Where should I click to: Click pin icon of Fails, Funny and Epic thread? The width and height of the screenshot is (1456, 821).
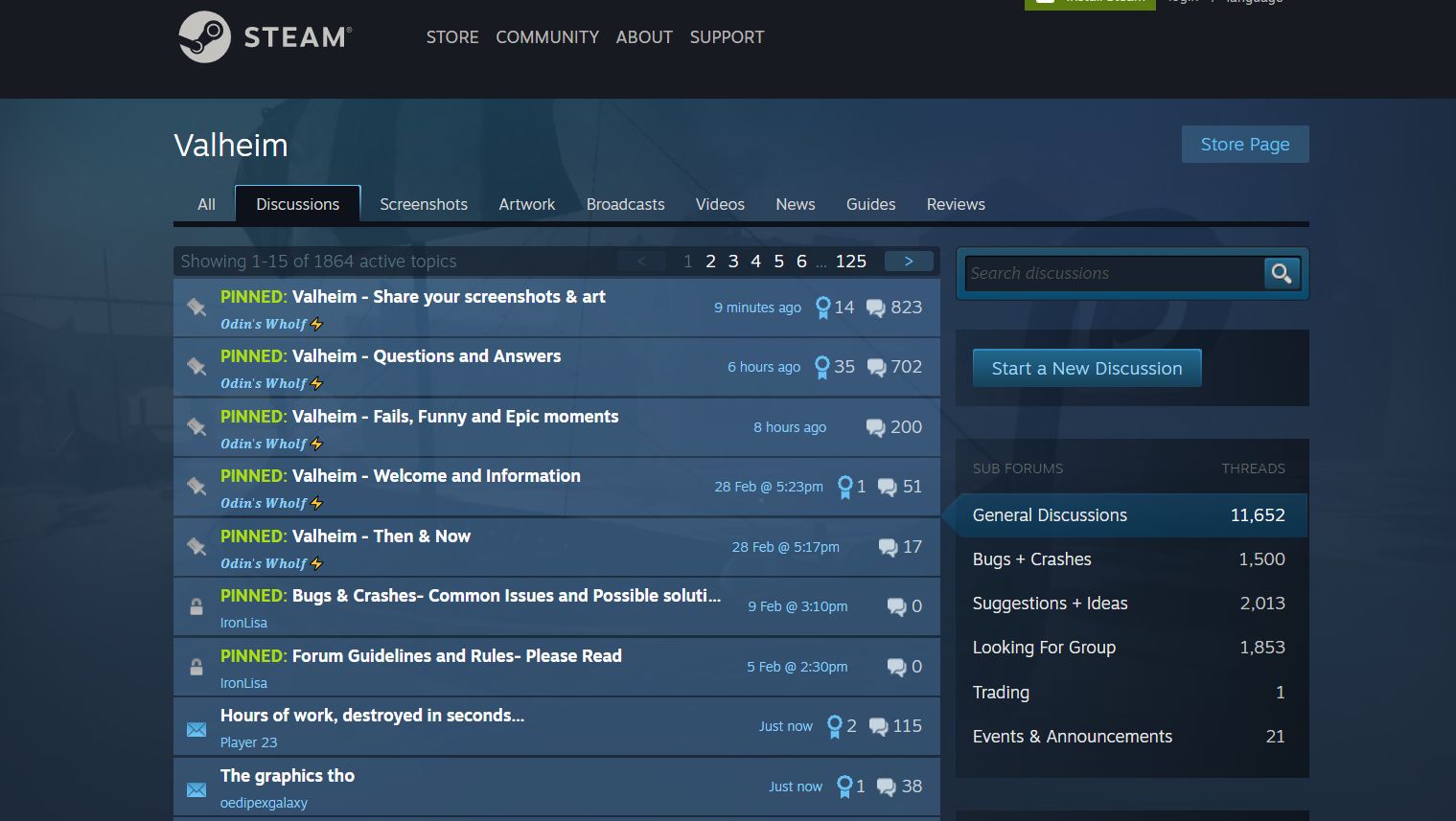click(196, 426)
